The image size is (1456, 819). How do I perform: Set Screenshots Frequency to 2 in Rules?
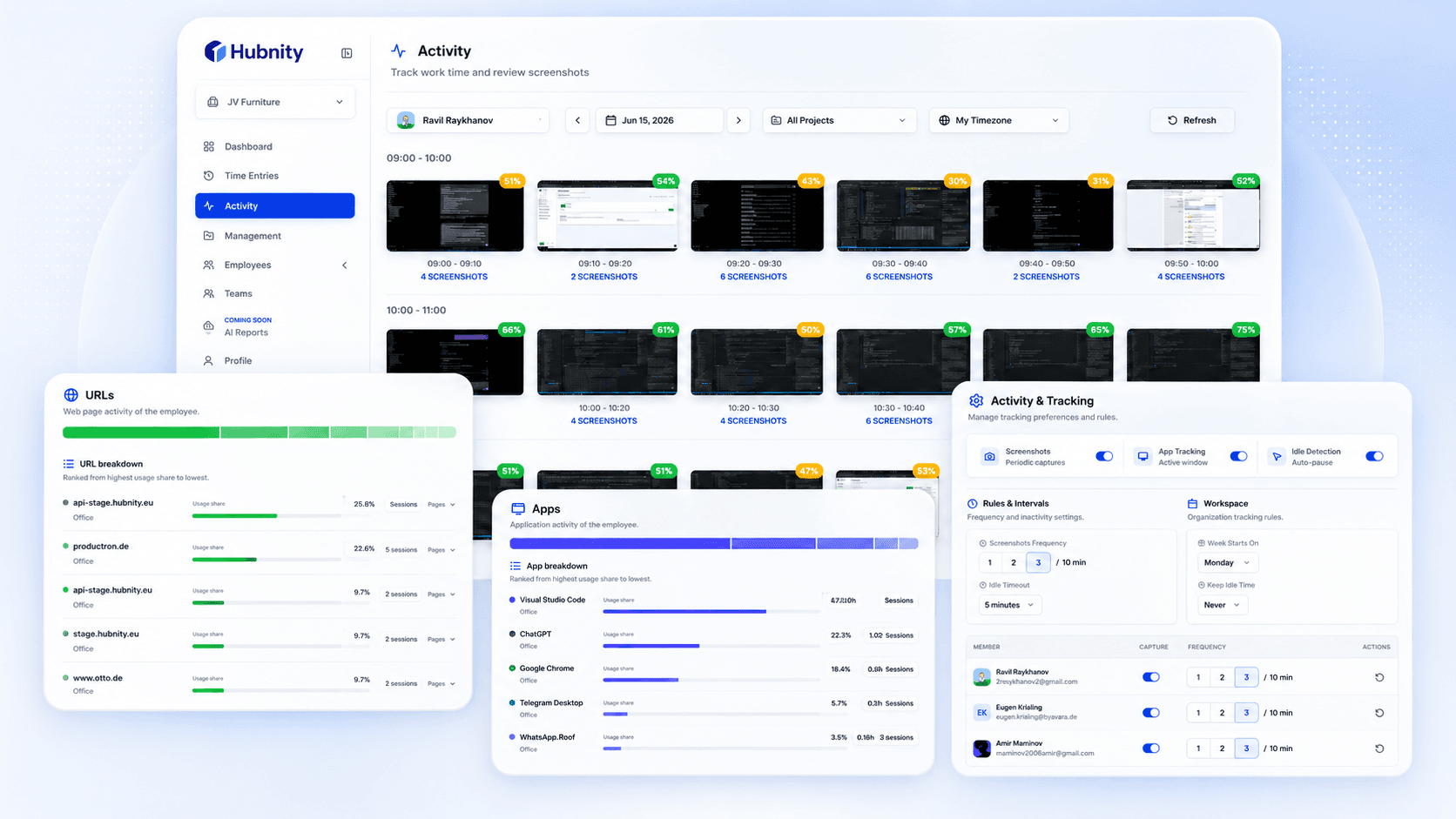(1014, 562)
